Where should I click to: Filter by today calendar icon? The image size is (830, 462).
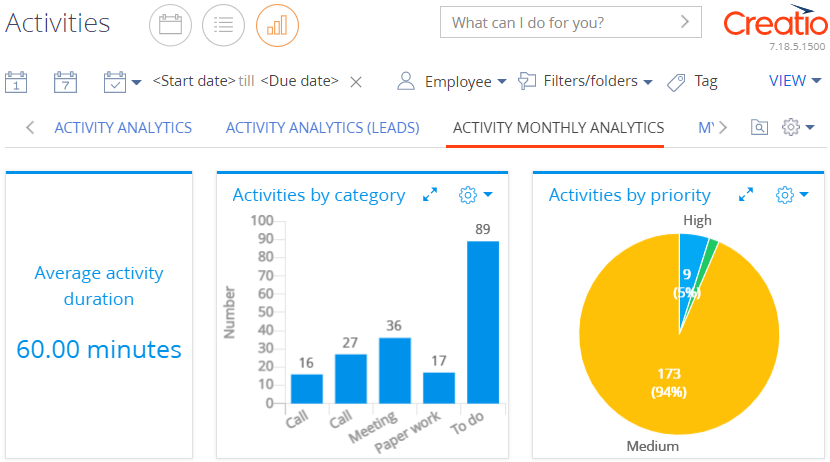click(x=16, y=82)
